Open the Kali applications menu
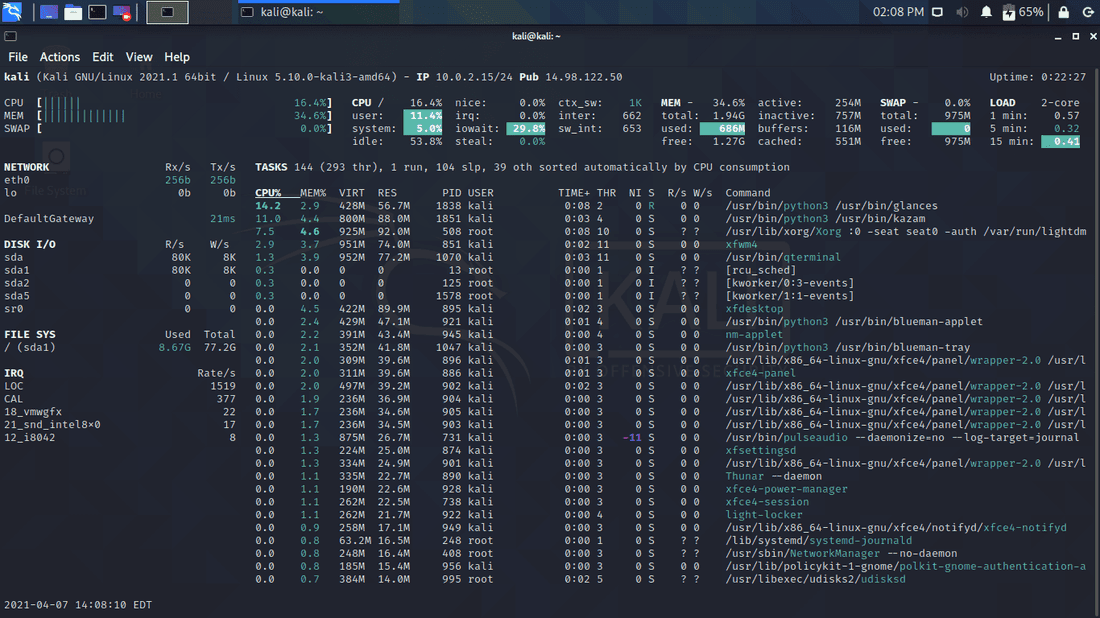The width and height of the screenshot is (1100, 618). pos(14,12)
